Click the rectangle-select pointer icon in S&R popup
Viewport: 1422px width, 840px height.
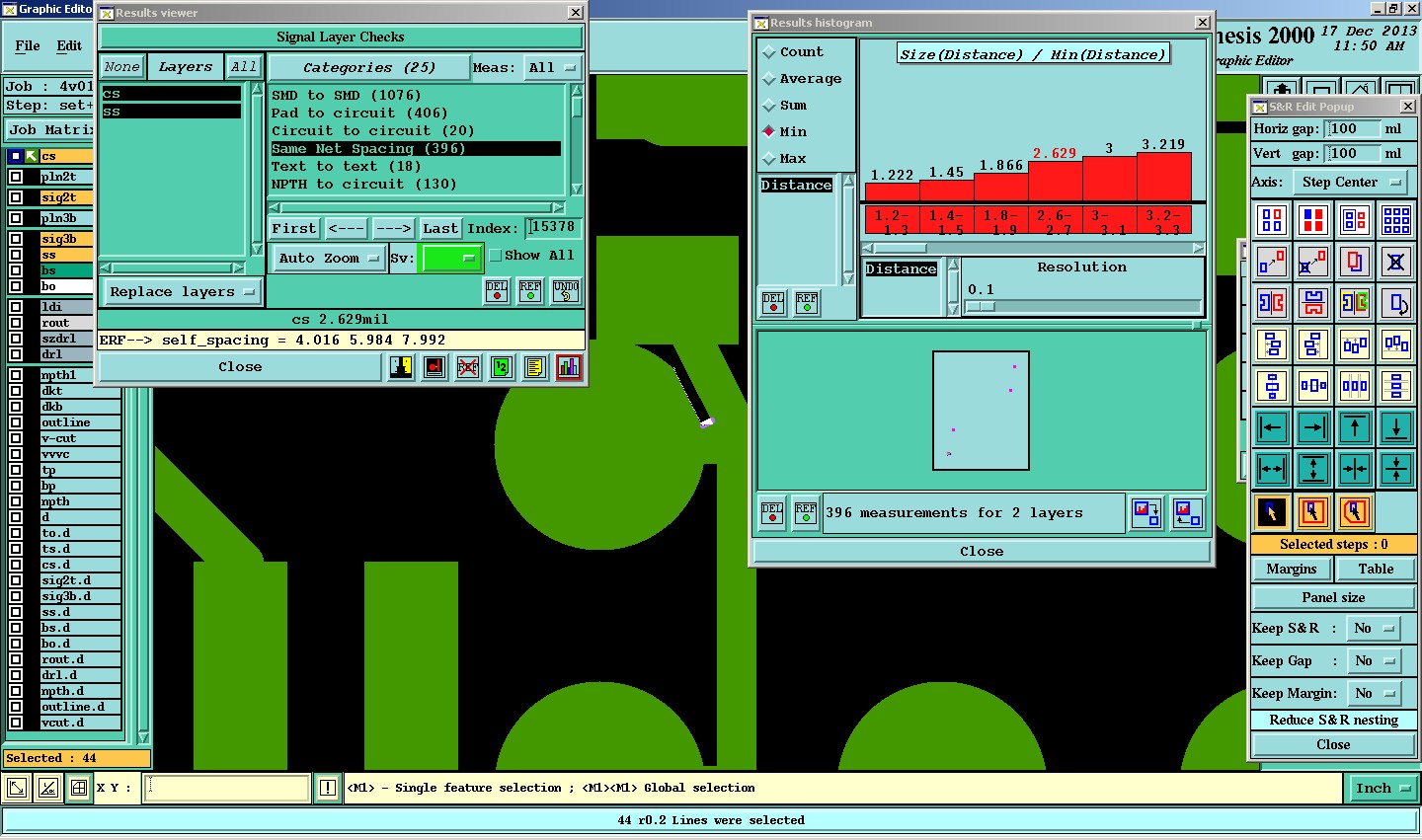click(1313, 511)
